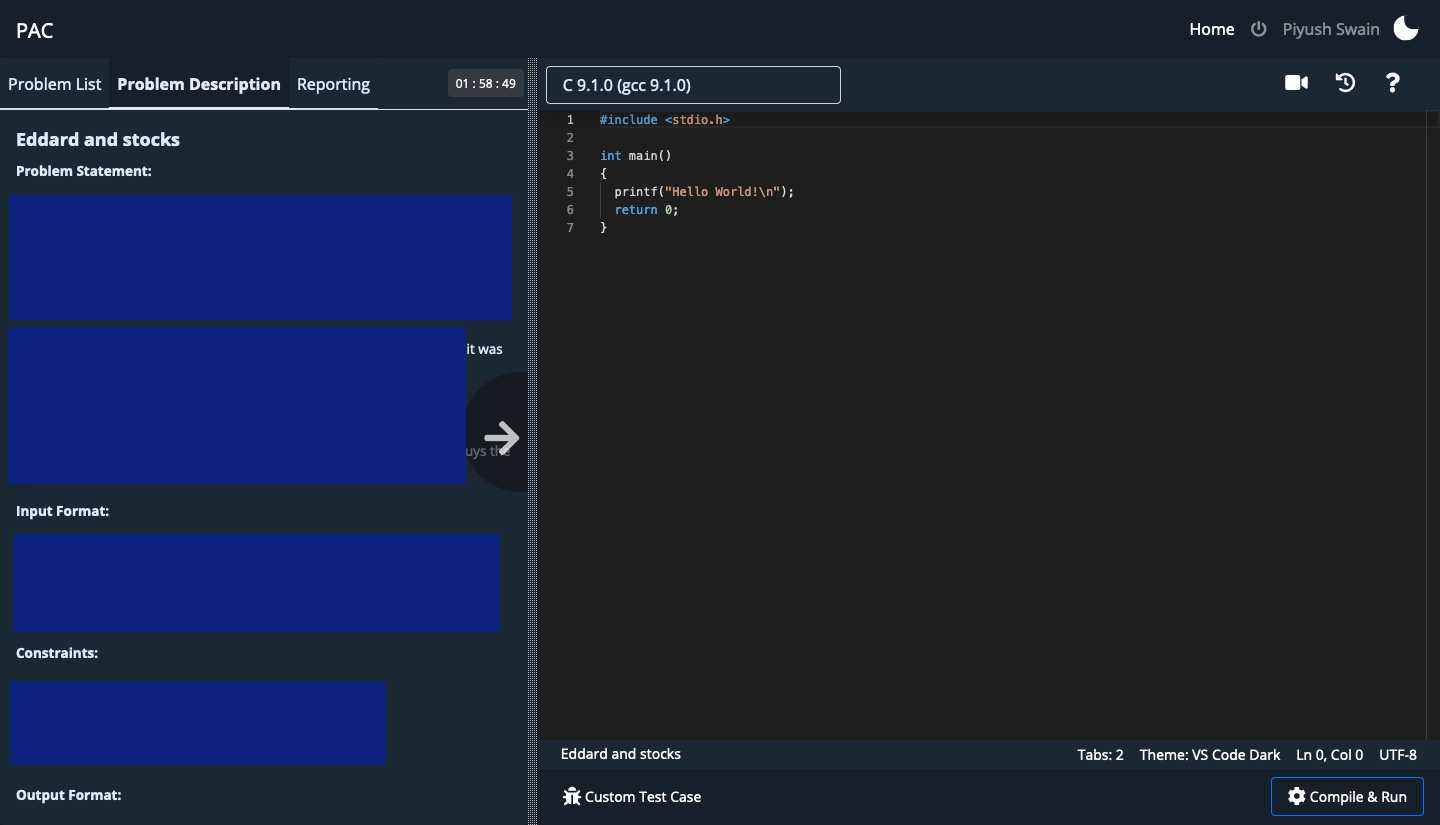Click the Ln 0, Col 0 indicator
Image resolution: width=1440 pixels, height=825 pixels.
point(1329,755)
